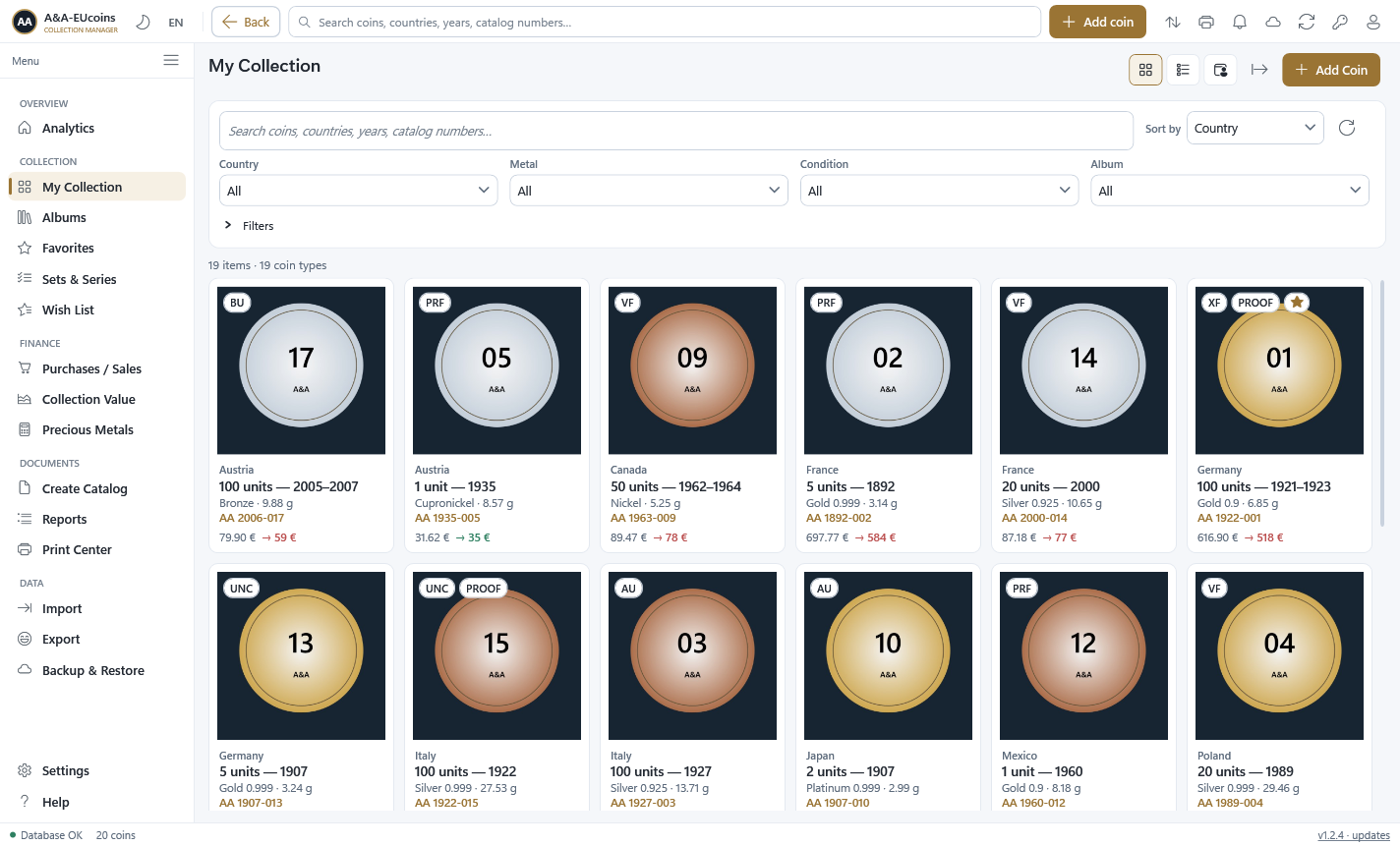Click the printer icon in the top bar
1400x846 pixels.
point(1206,22)
